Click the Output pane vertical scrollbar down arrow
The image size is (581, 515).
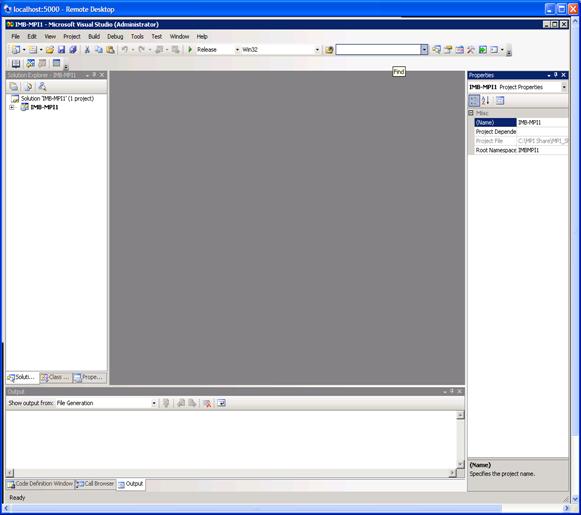pos(460,464)
